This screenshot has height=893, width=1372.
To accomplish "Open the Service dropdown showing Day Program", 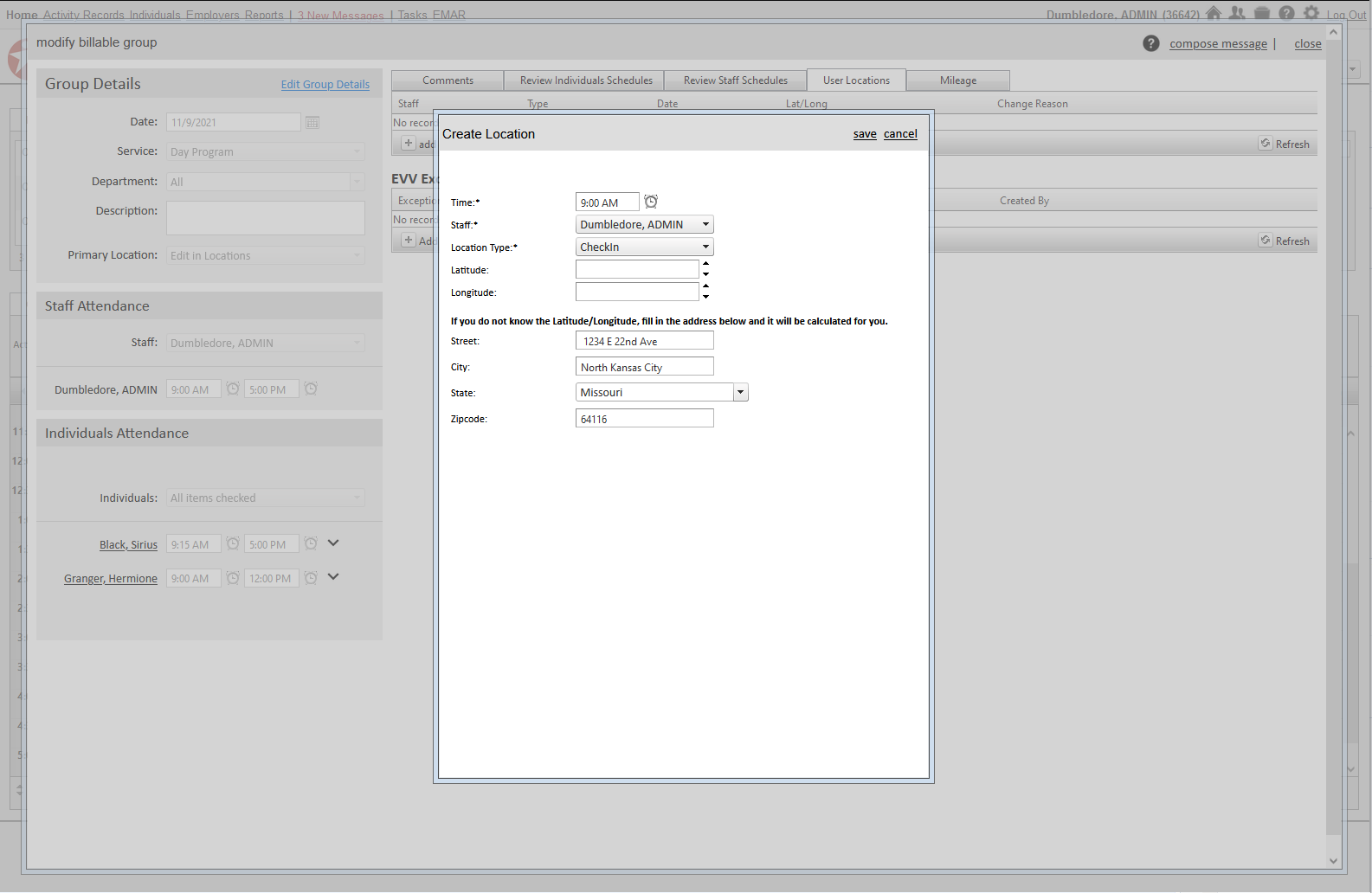I will pos(266,151).
